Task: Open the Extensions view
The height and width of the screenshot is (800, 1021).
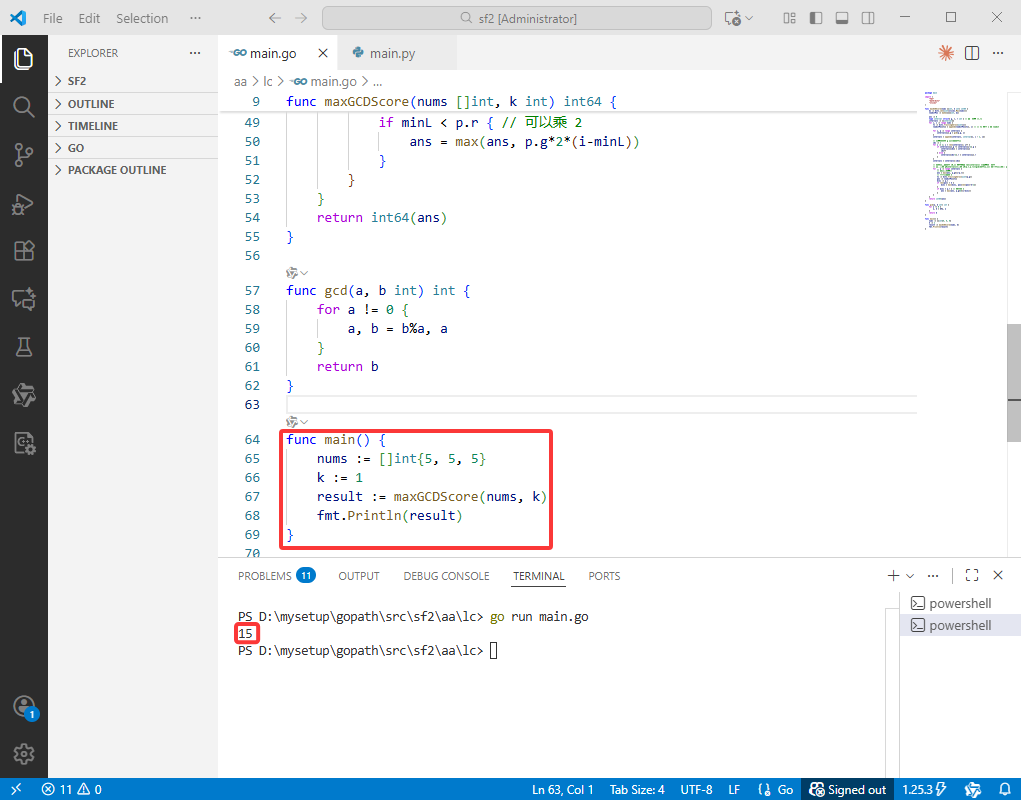Action: click(x=23, y=251)
